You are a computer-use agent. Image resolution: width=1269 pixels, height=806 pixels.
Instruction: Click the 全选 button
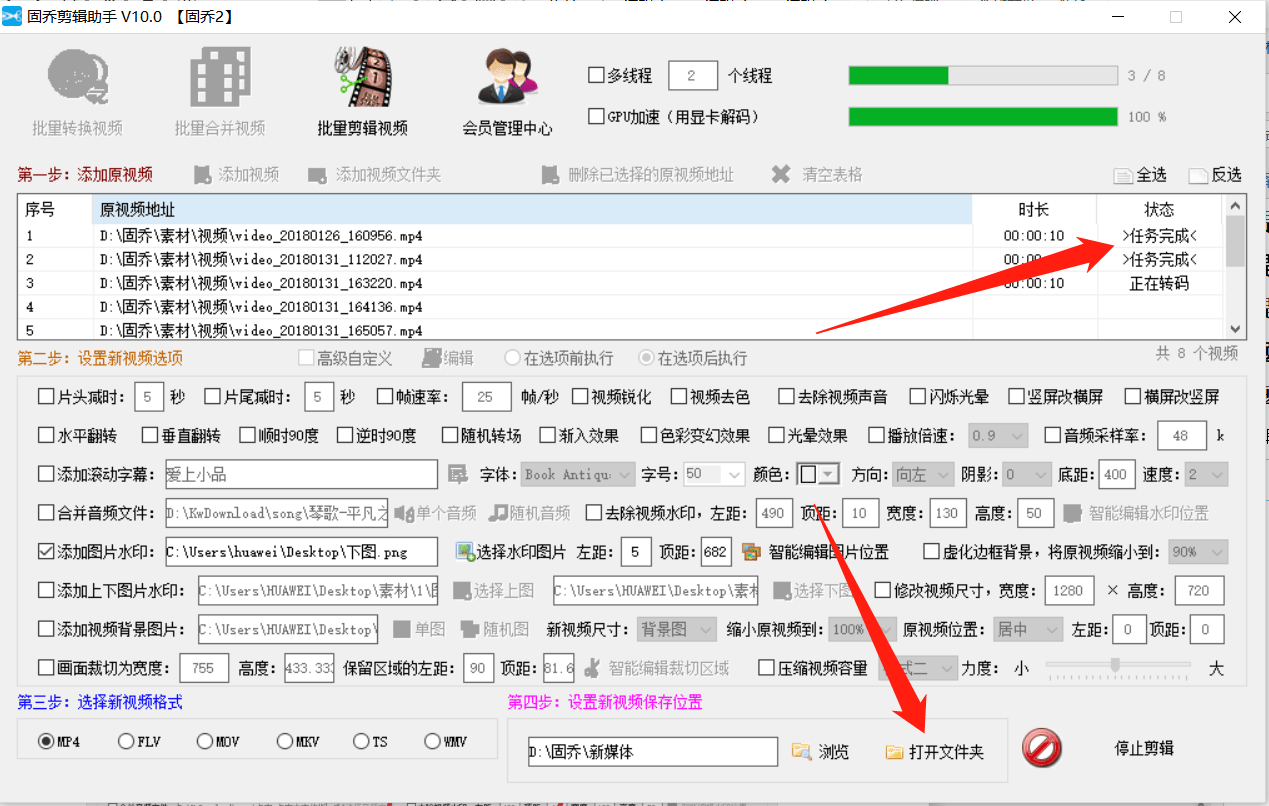pyautogui.click(x=1141, y=175)
